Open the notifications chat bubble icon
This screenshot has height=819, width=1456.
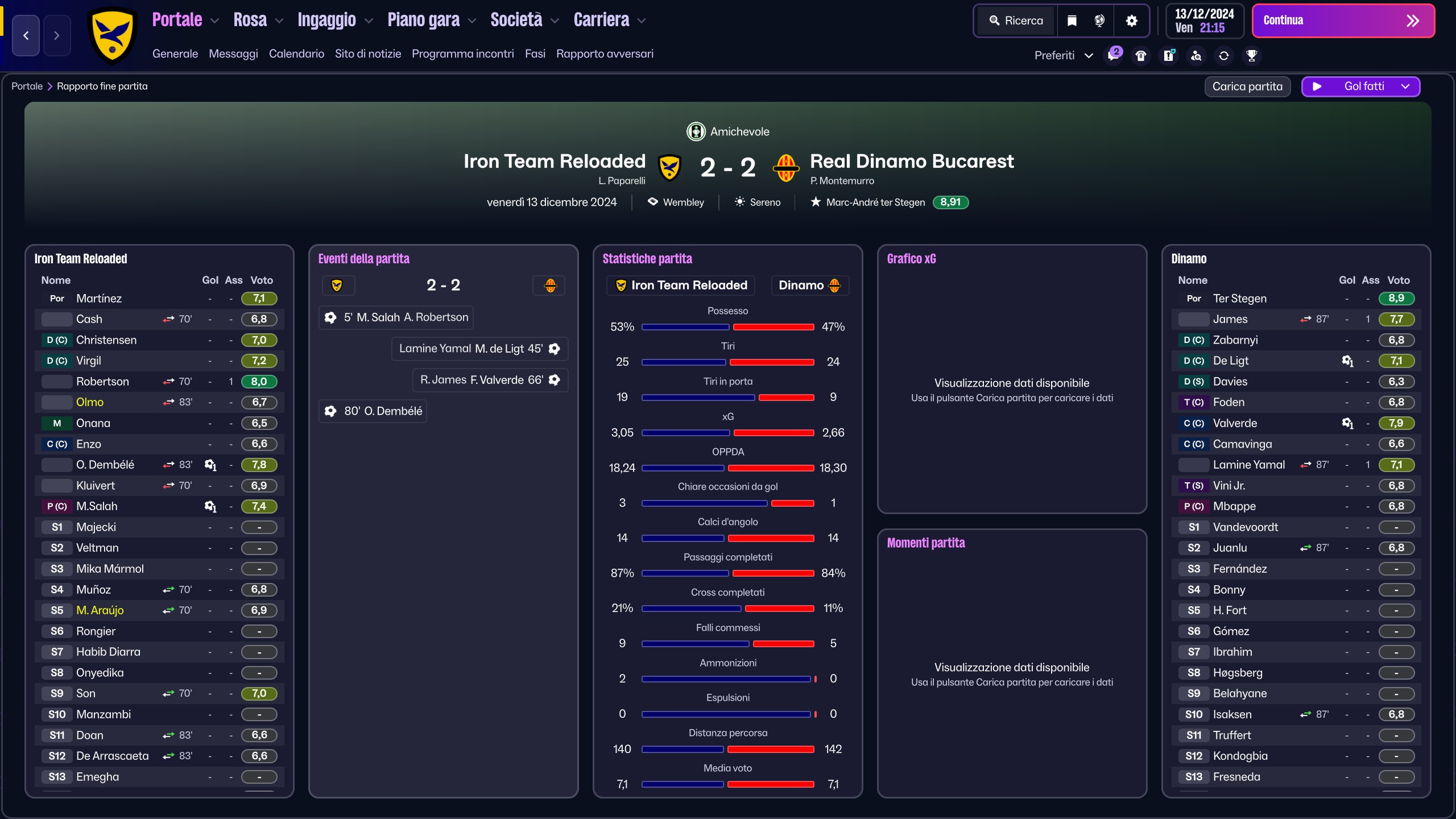click(1114, 55)
